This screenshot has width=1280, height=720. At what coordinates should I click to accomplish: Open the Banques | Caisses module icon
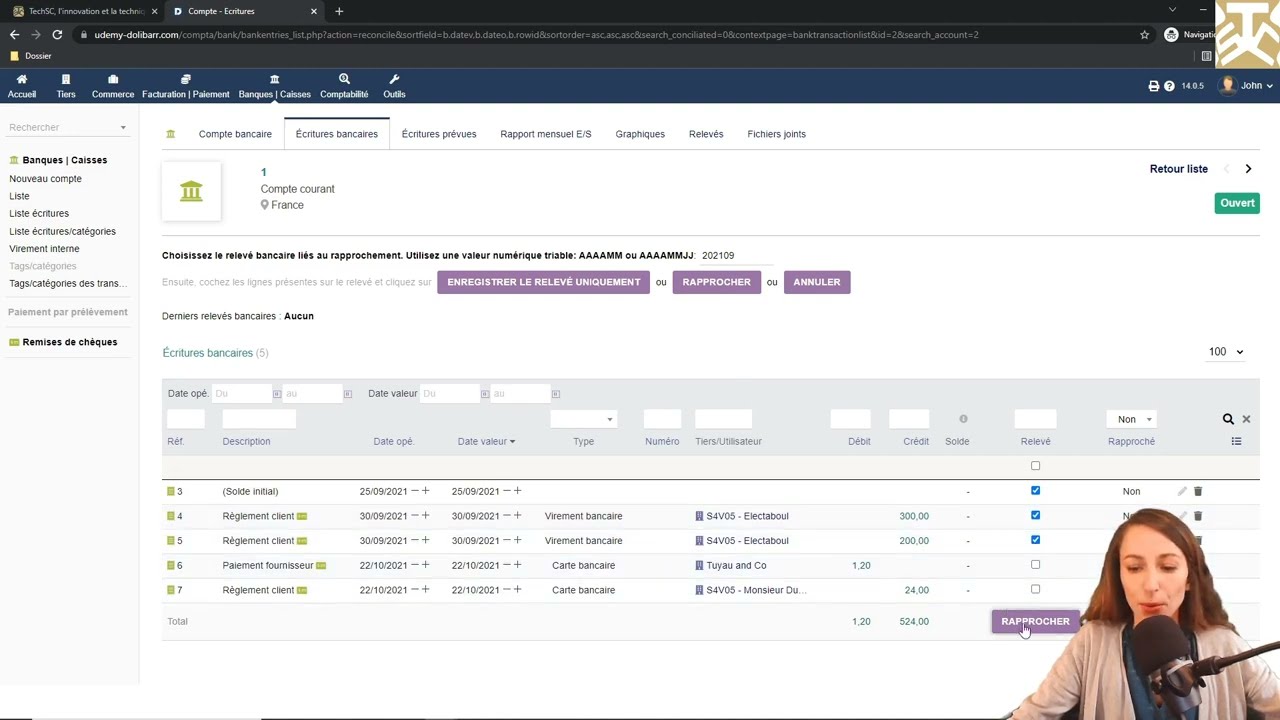click(274, 79)
